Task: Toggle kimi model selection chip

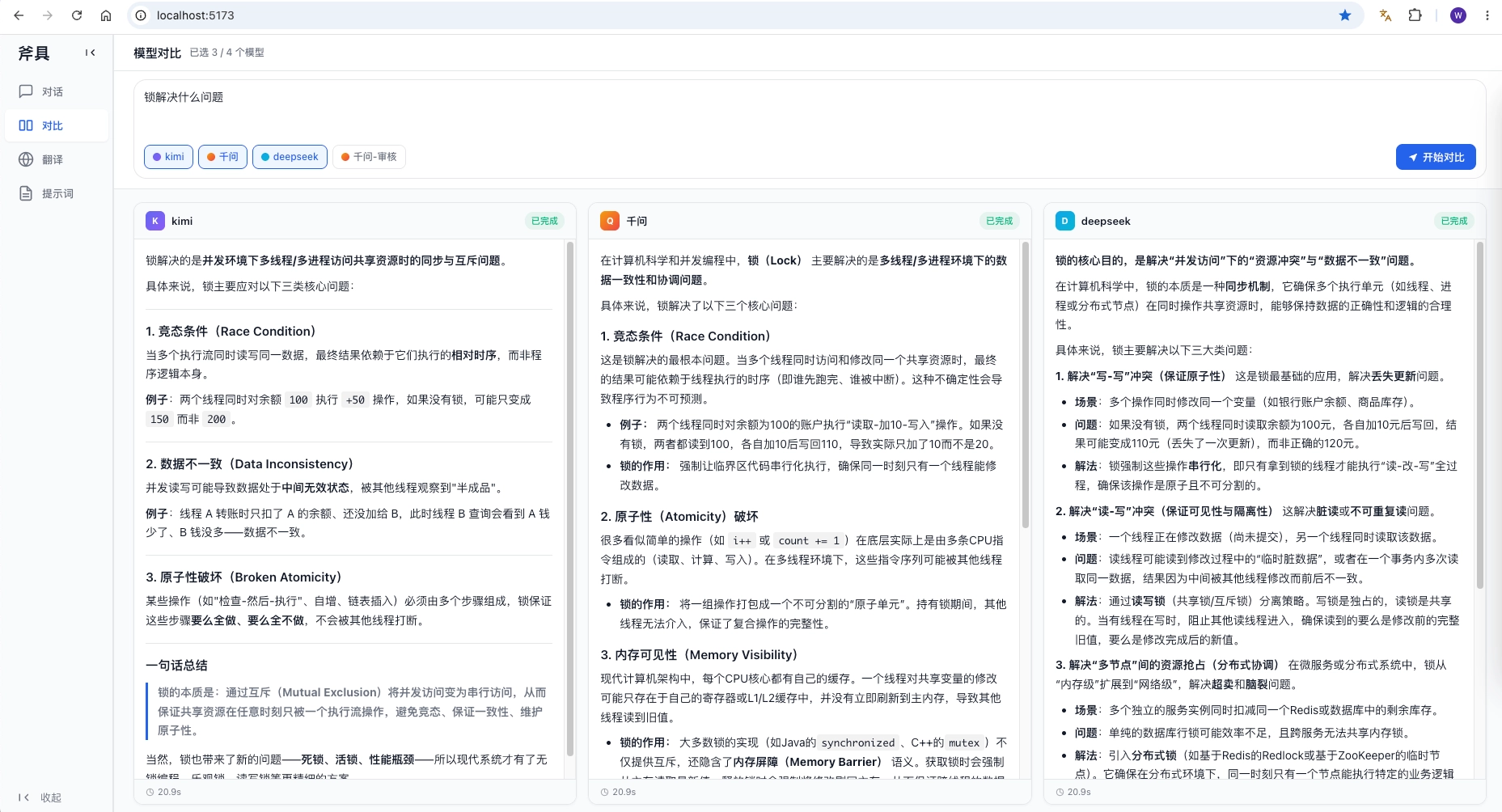Action: coord(168,157)
